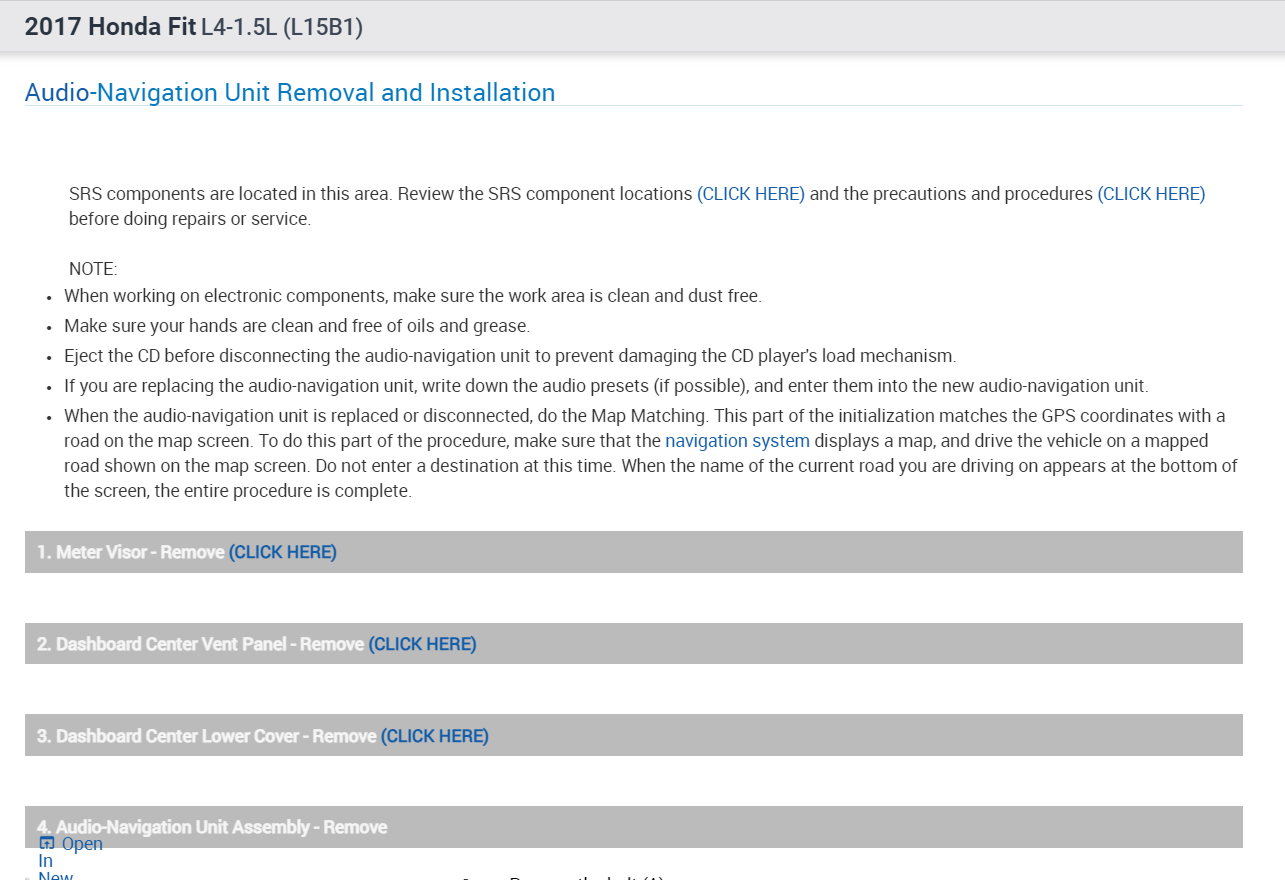Click the '2017 Honda Fit' vehicle title
1285x880 pixels.
[110, 27]
